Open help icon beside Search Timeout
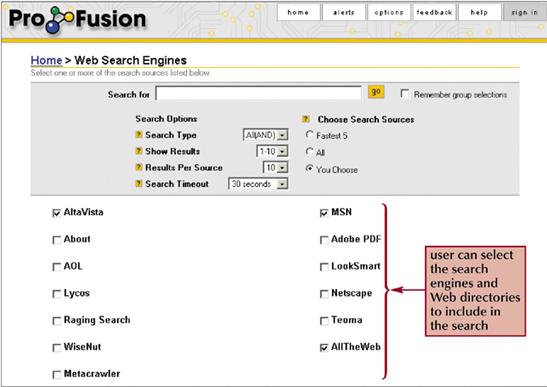The height and width of the screenshot is (387, 547). tap(139, 183)
